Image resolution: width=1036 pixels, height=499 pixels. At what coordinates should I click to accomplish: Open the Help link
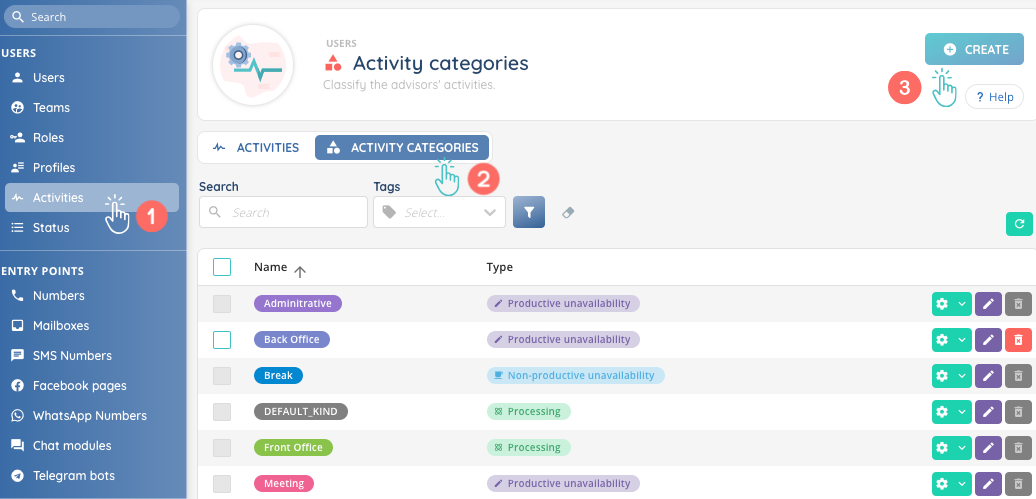[994, 97]
